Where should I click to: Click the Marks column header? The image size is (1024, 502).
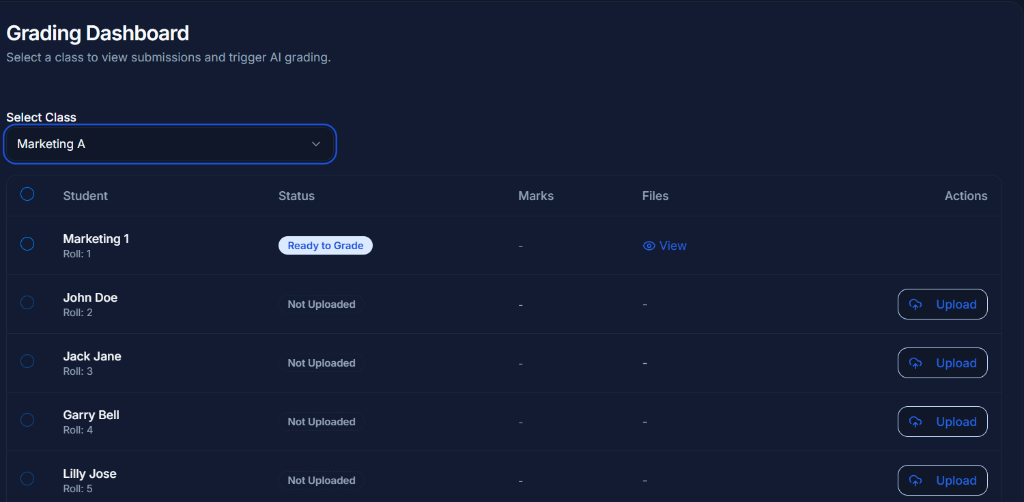coord(535,196)
